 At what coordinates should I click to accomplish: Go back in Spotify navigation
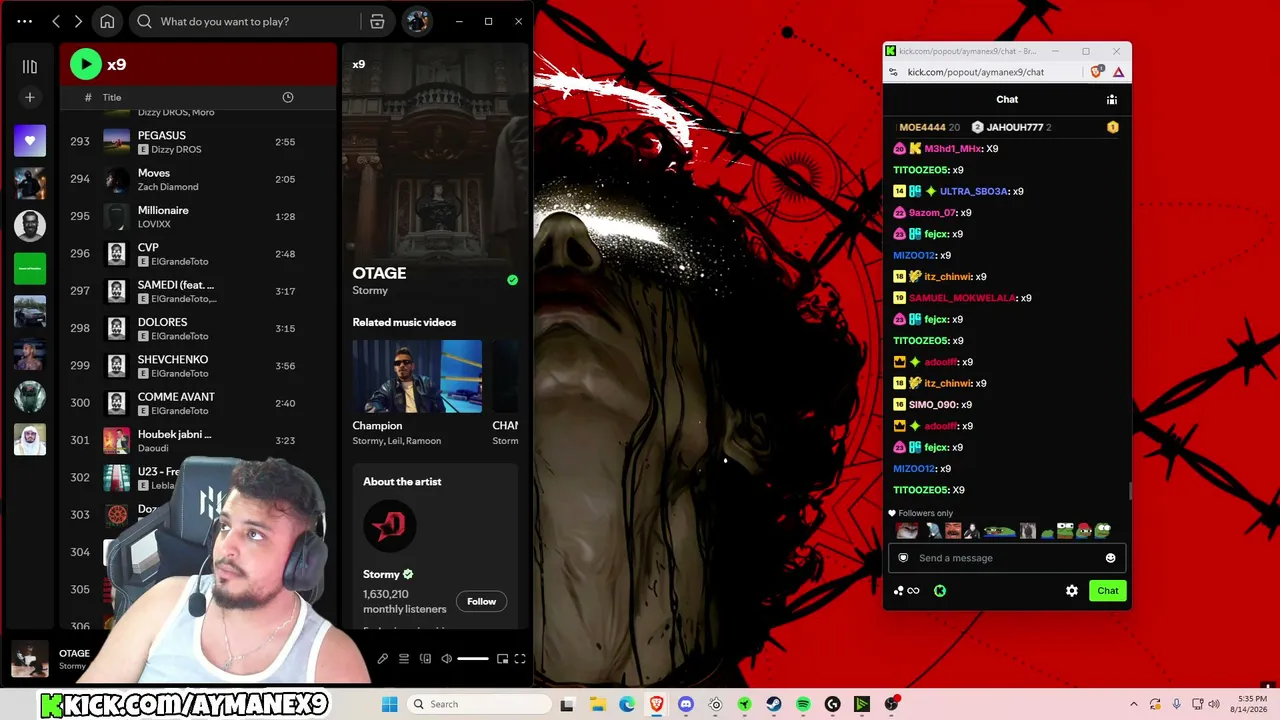click(56, 21)
